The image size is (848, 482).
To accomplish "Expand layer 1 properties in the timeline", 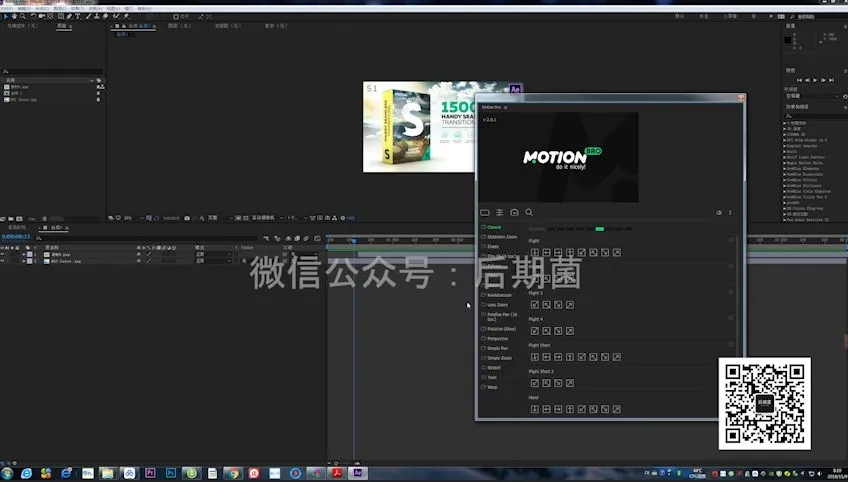I will [x=24, y=254].
